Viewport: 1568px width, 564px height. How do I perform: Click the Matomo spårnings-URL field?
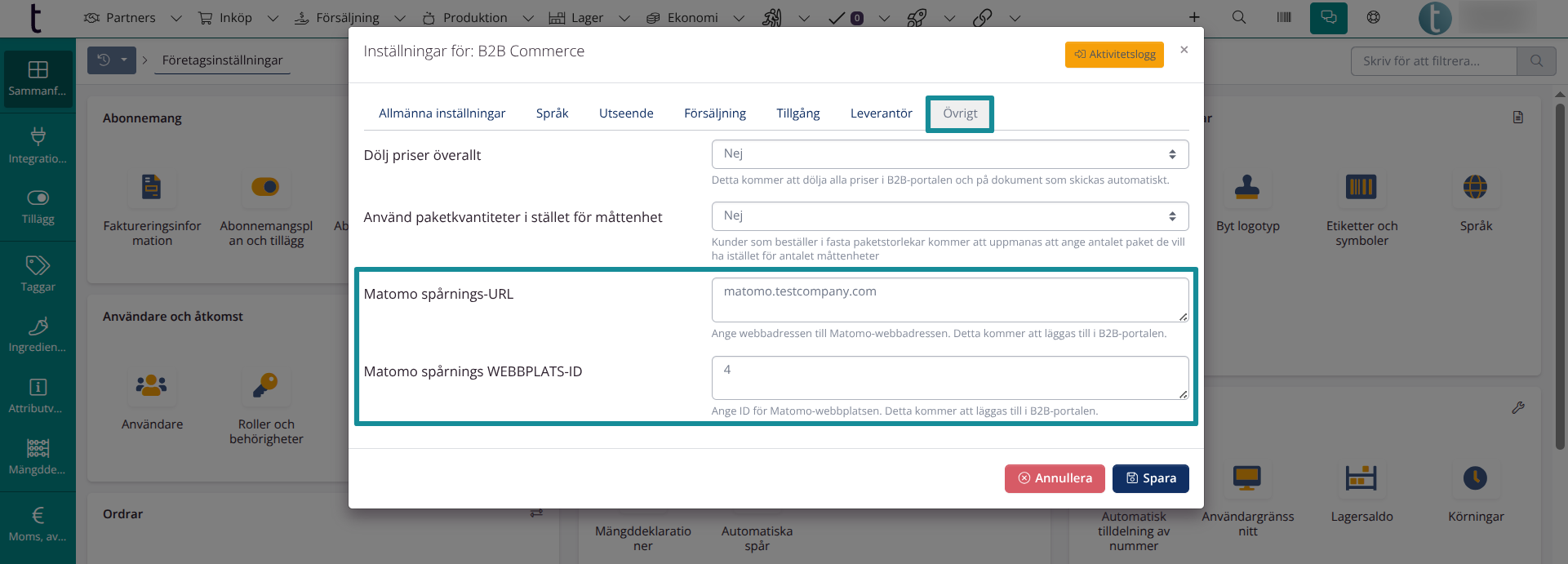[949, 300]
